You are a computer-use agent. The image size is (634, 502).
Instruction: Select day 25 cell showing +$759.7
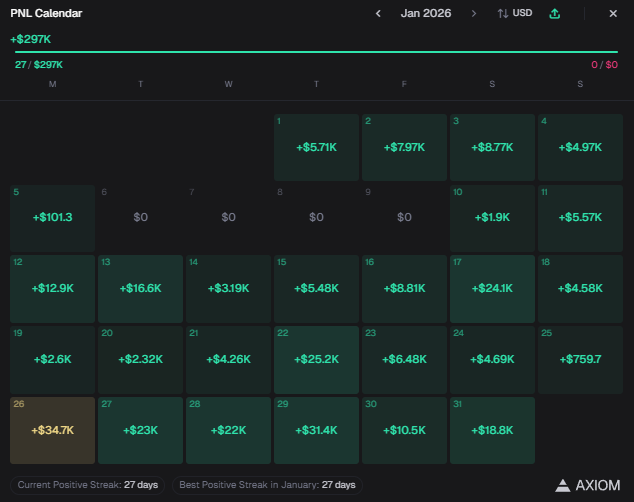tap(580, 360)
